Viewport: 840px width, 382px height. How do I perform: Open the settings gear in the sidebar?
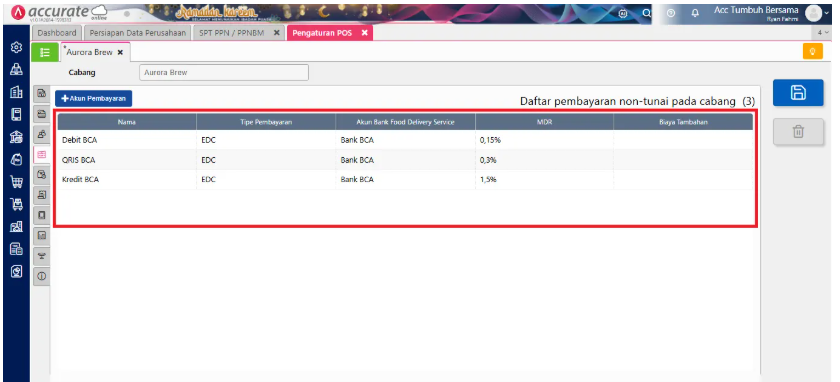17,48
